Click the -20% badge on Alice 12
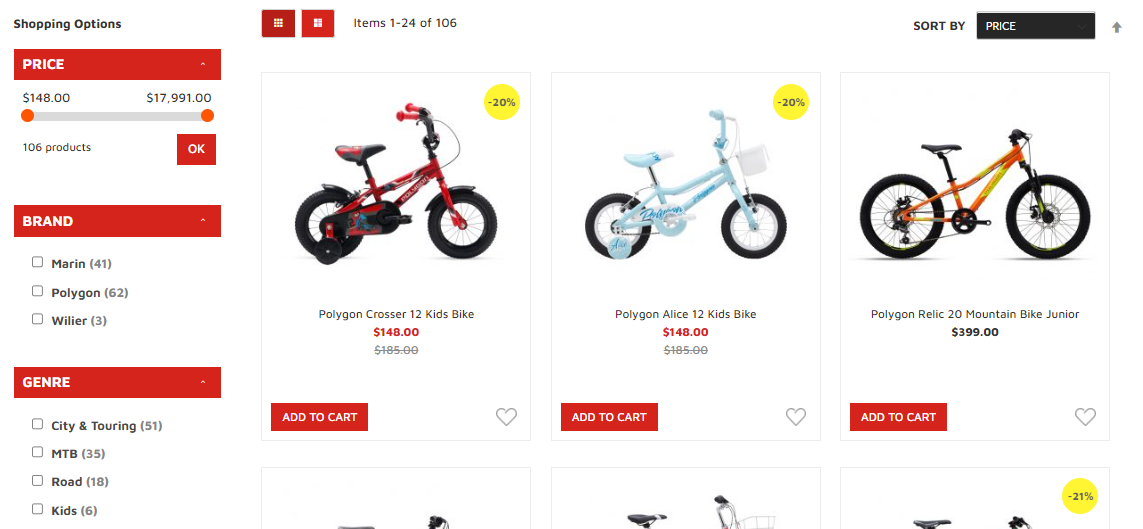Viewport: 1143px width, 529px height. click(x=791, y=102)
